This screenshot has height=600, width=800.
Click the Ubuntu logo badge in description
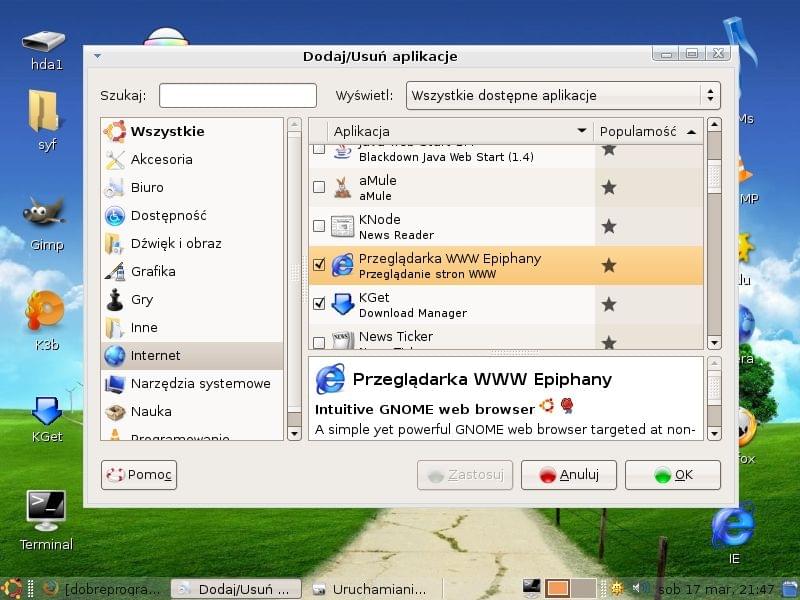[547, 406]
